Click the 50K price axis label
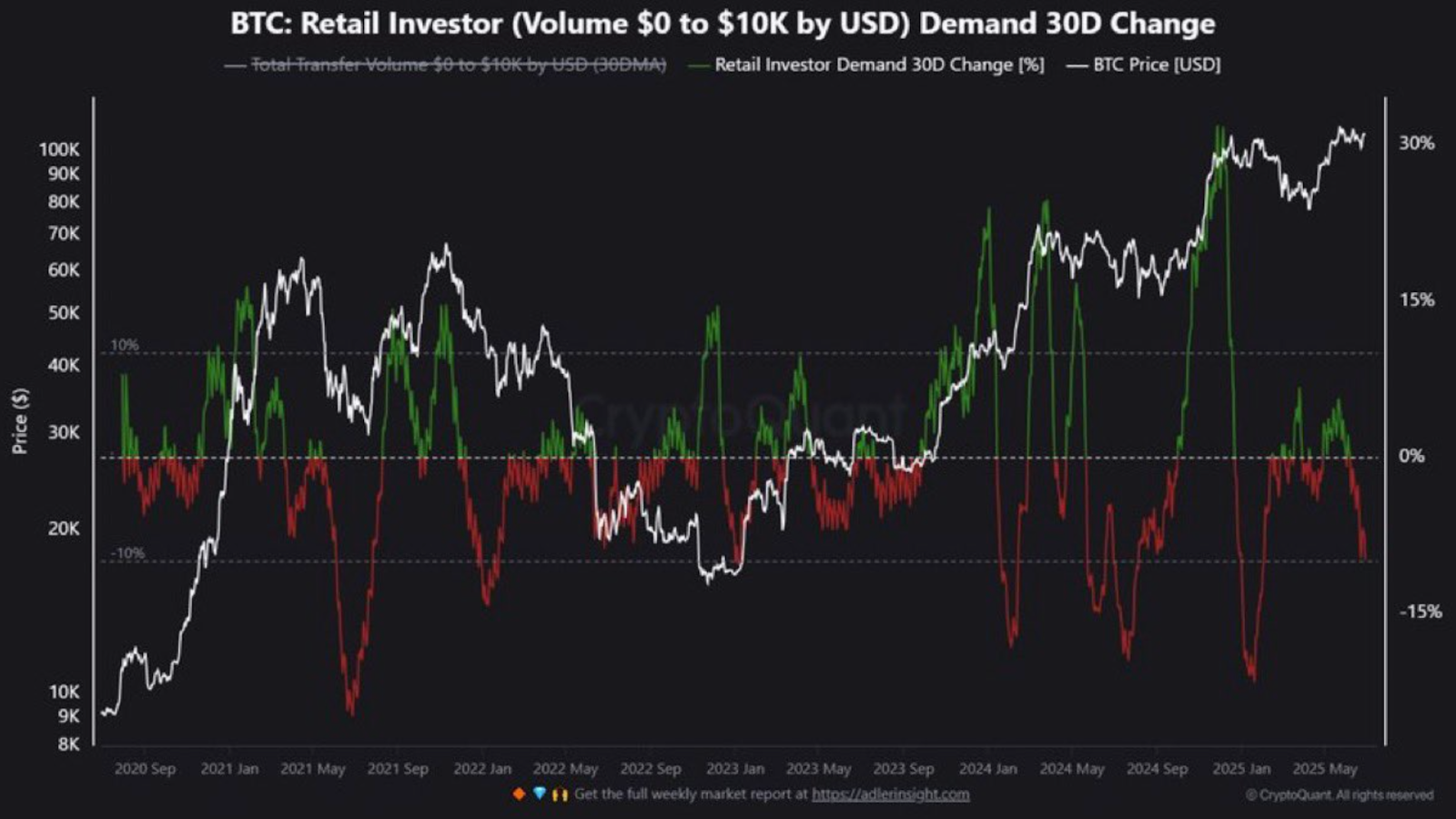 click(64, 312)
